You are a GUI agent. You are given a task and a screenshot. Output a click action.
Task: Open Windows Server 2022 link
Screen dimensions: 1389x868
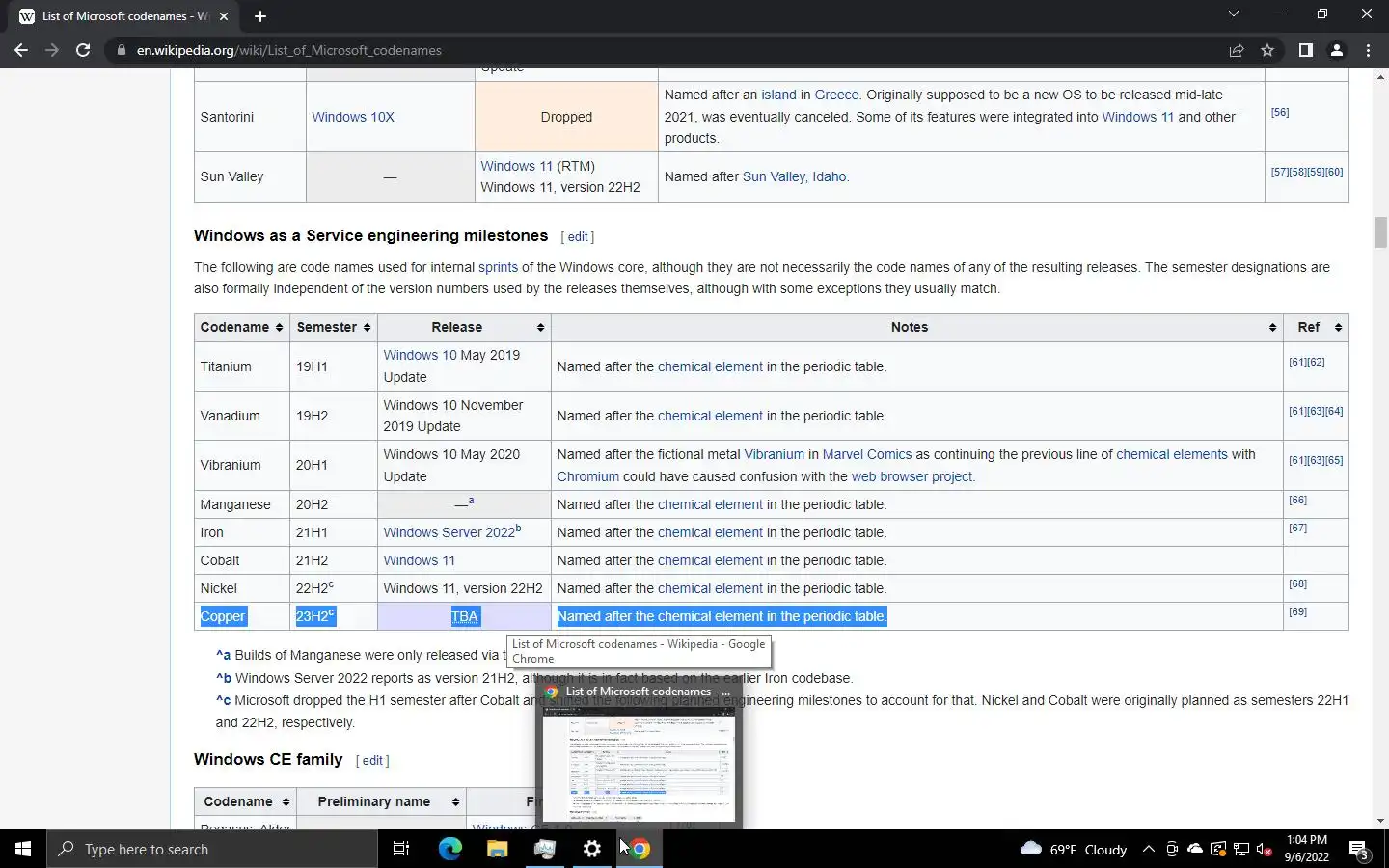pos(449,532)
